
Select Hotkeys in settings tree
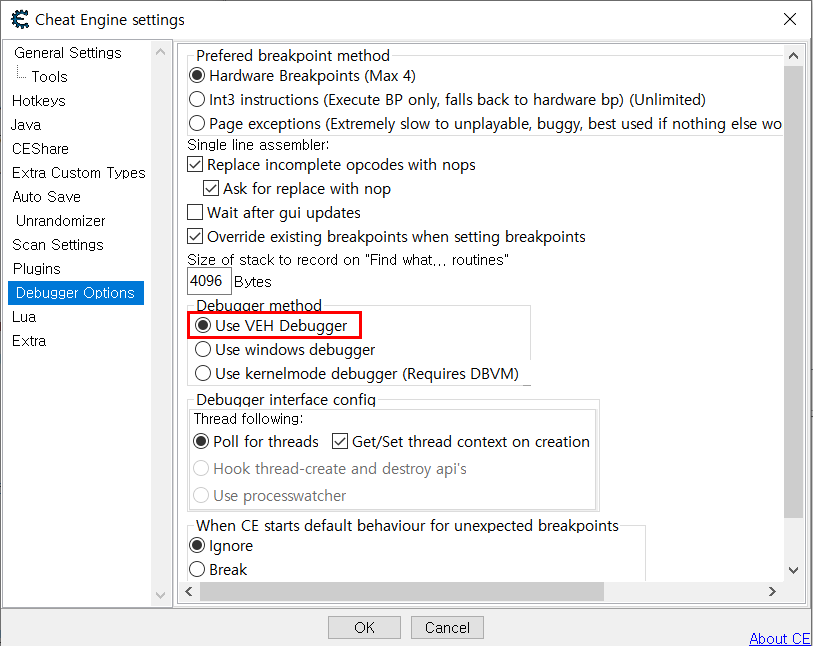click(x=39, y=101)
